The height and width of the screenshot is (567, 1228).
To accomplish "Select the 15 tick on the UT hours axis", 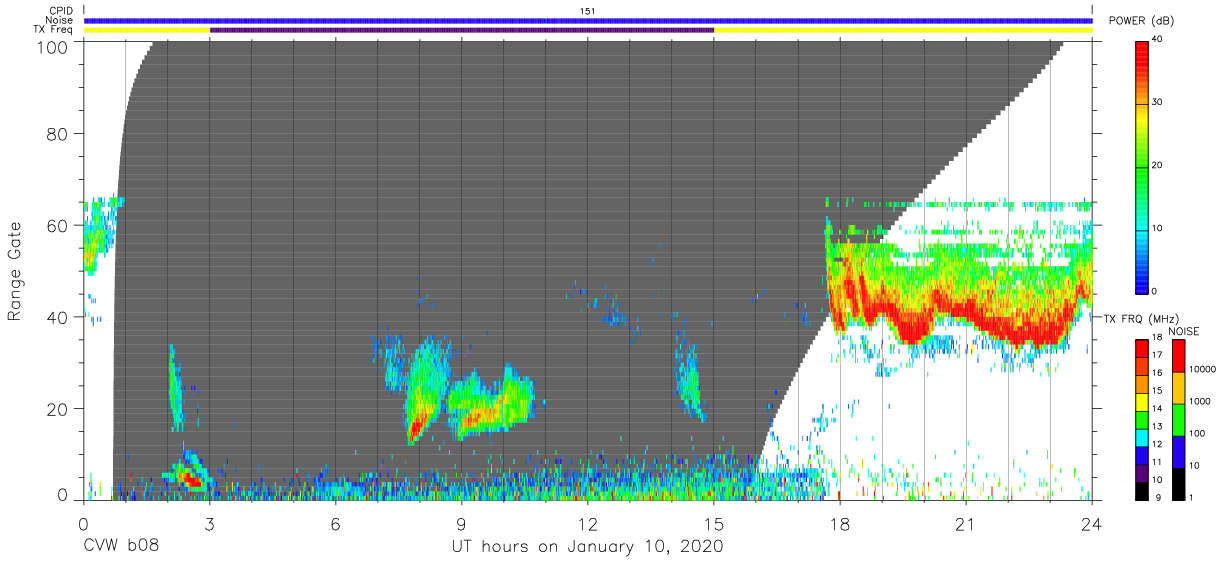I will pyautogui.click(x=714, y=523).
